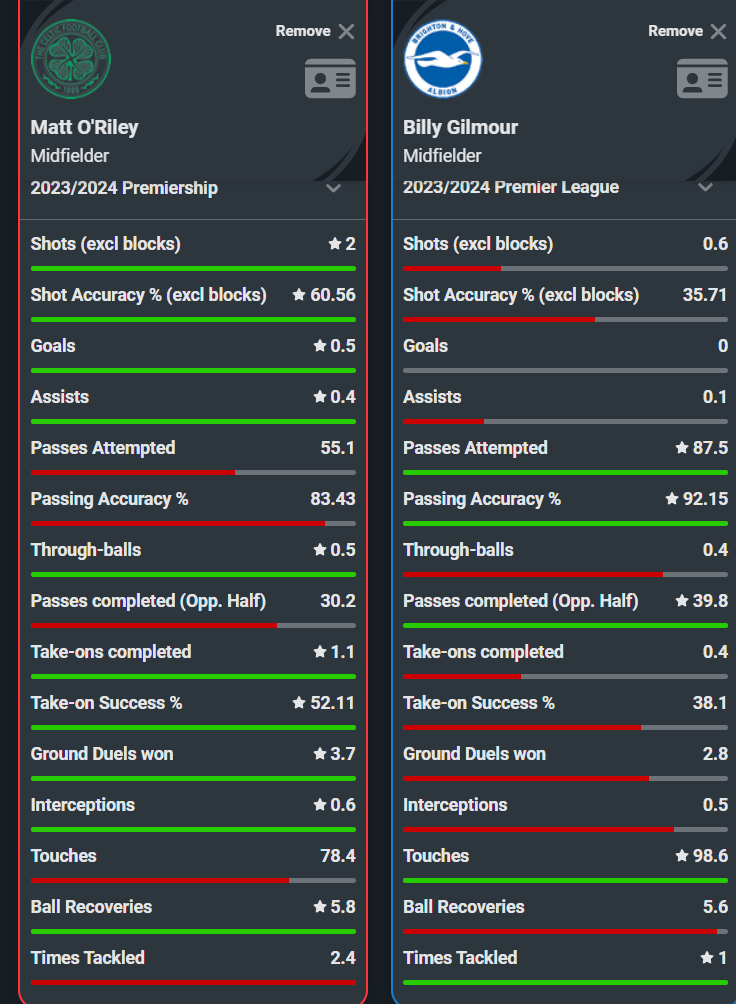736x1004 pixels.
Task: Select the Matt O'Riley player name
Action: point(85,127)
